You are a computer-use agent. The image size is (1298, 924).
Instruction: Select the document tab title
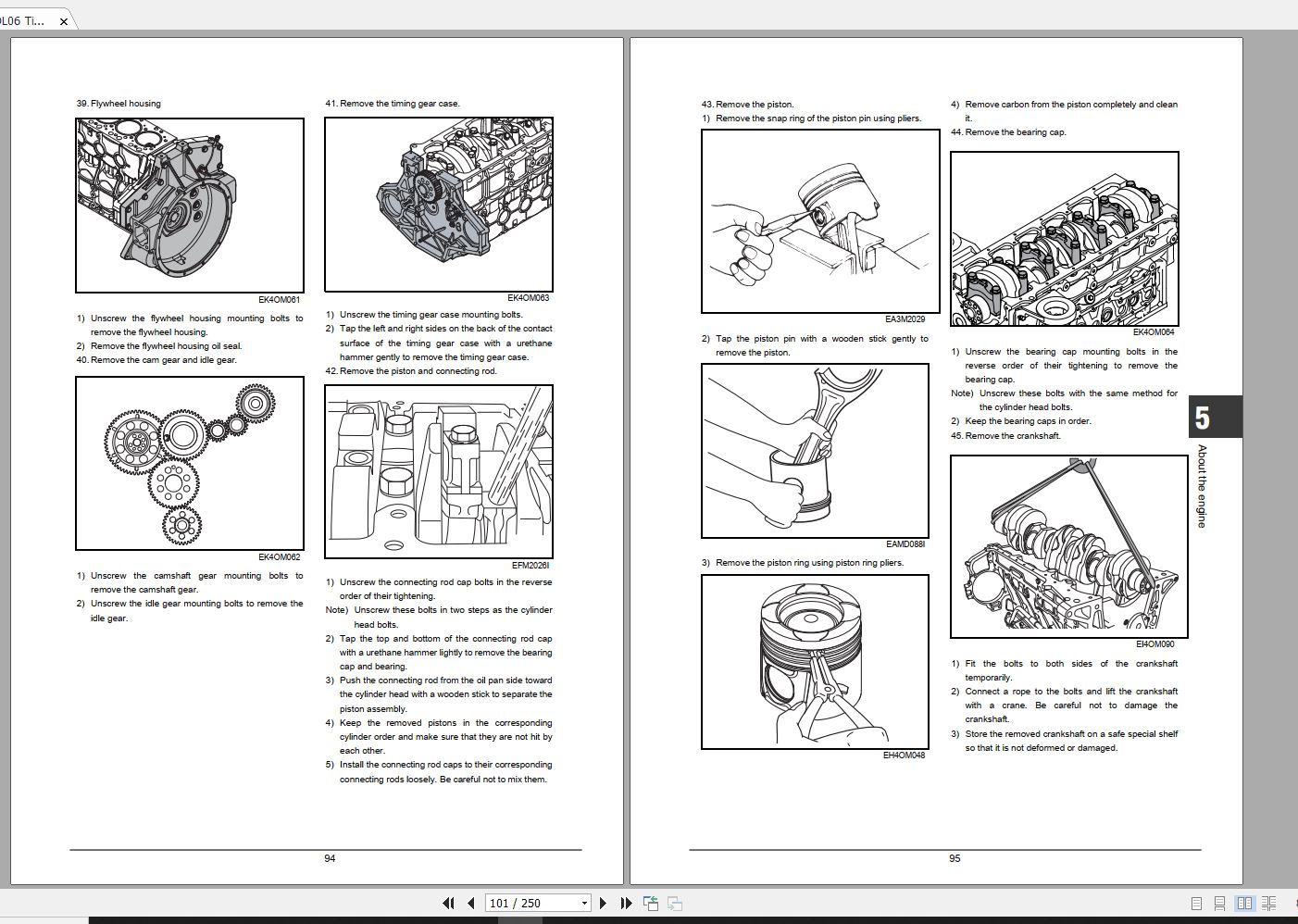point(22,20)
